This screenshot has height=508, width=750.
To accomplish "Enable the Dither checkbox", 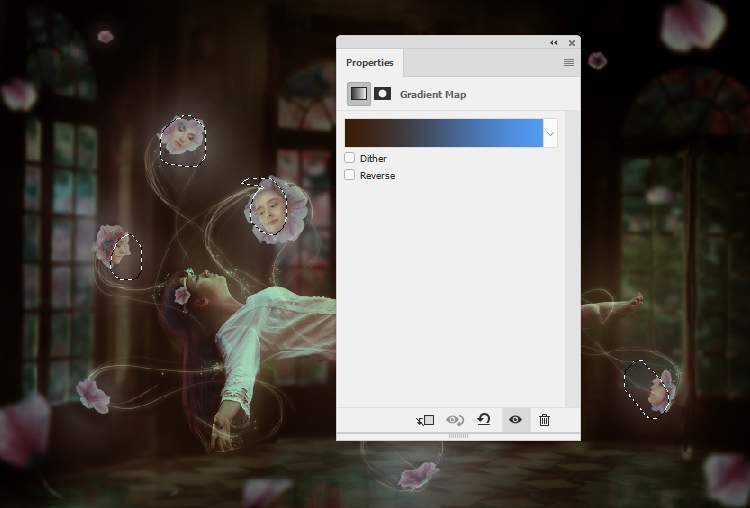I will 350,158.
